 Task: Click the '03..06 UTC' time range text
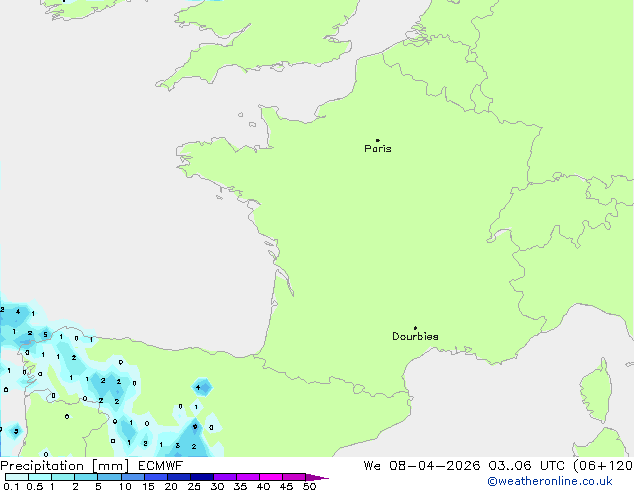pyautogui.click(x=527, y=466)
